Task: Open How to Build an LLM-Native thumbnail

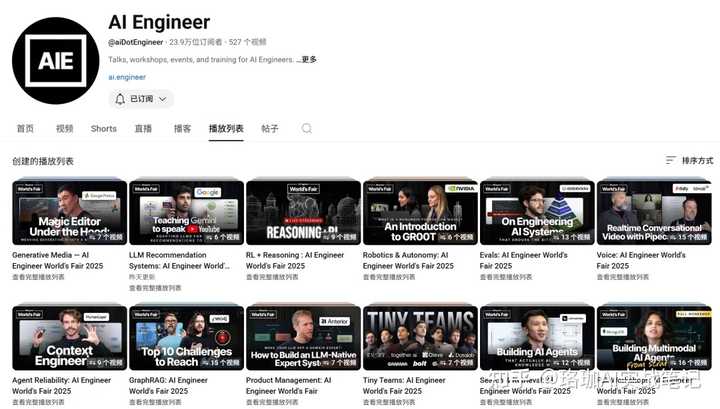Action: pyautogui.click(x=304, y=338)
